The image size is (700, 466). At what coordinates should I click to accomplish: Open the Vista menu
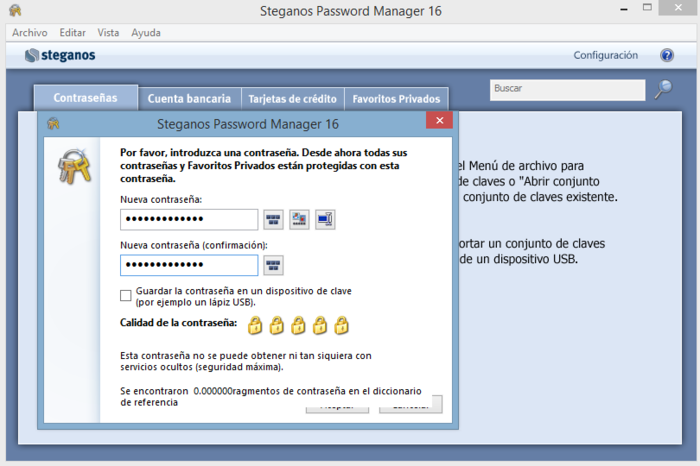coord(108,33)
